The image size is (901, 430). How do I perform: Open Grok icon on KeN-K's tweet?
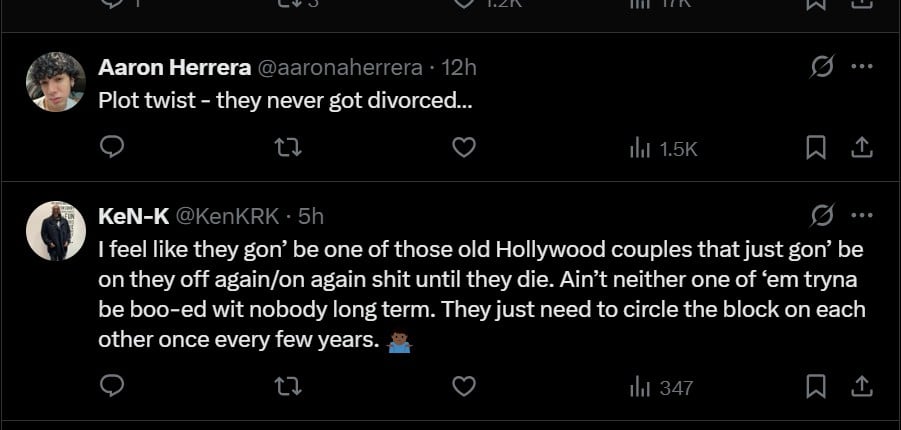point(823,215)
